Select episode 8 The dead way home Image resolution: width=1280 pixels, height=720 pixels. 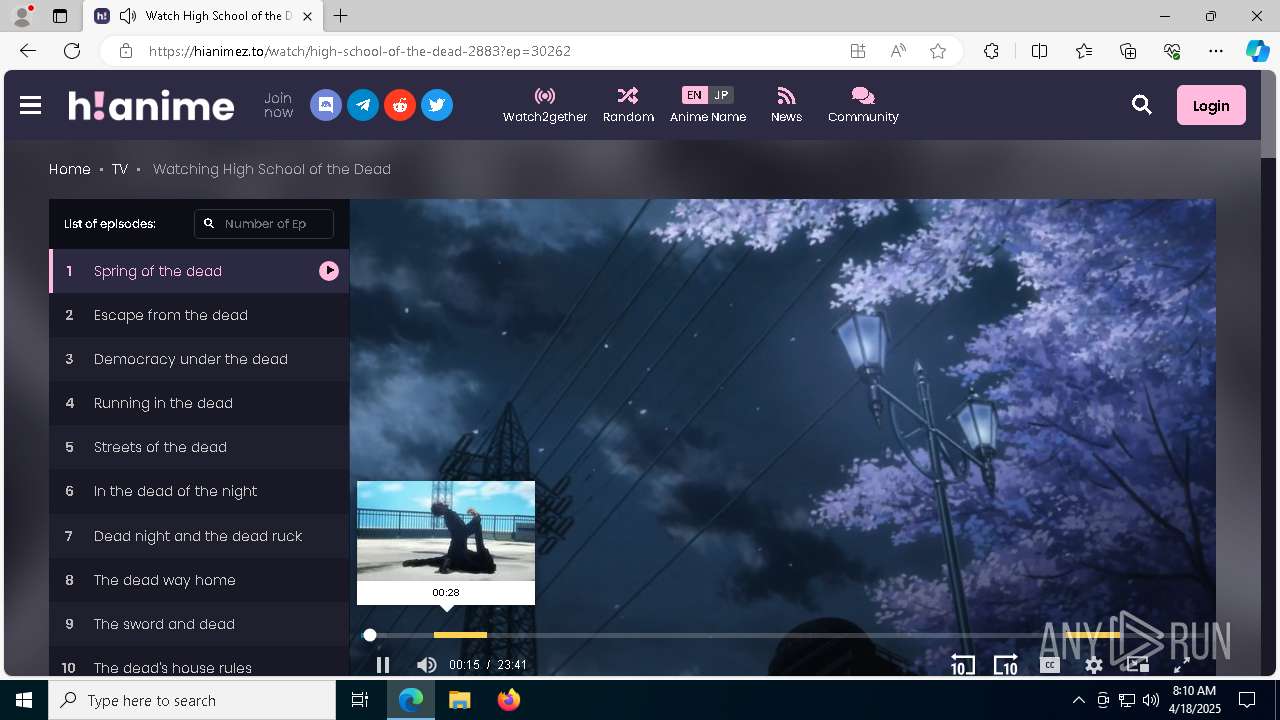[x=199, y=580]
